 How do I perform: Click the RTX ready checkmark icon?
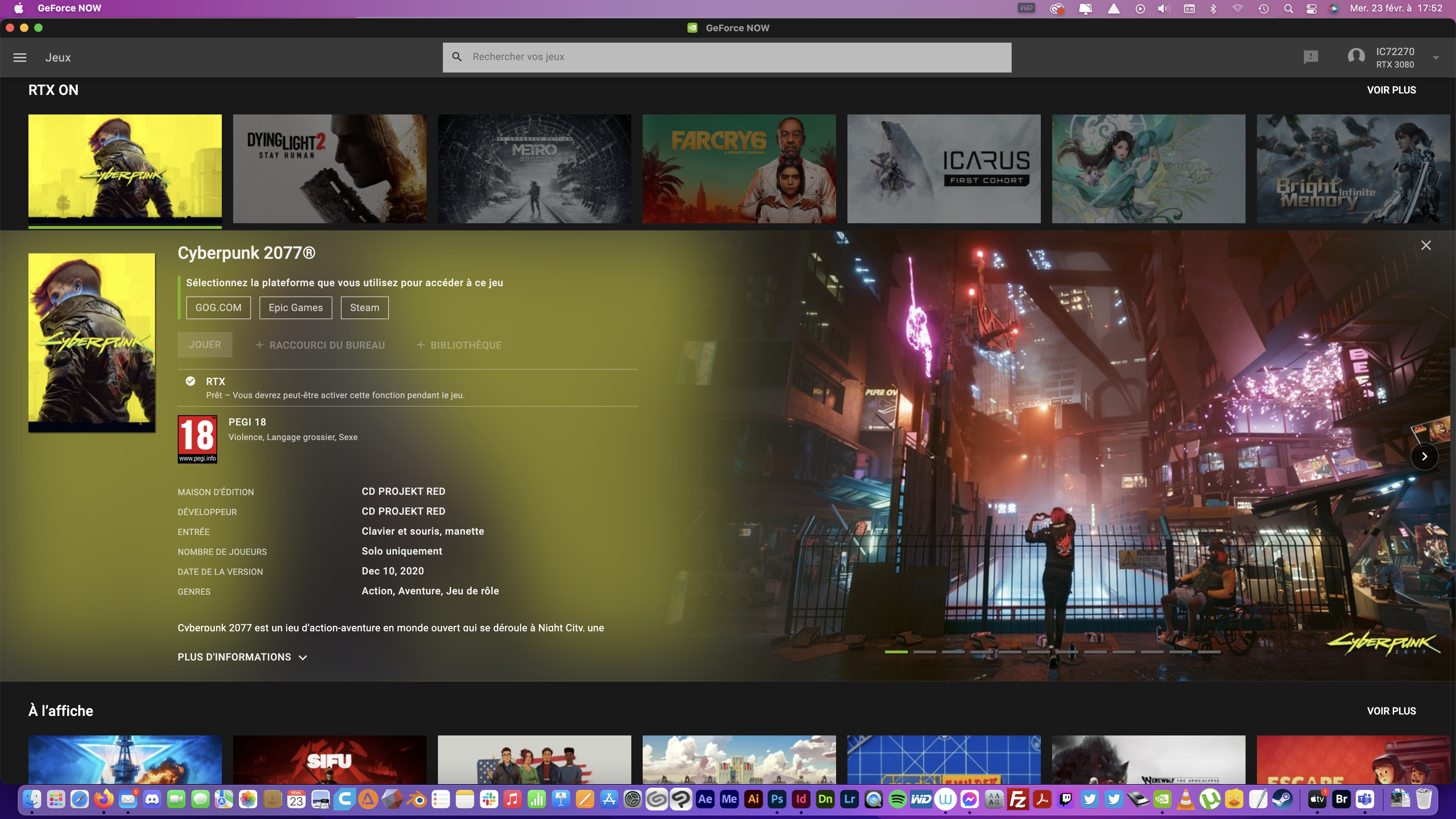(x=191, y=381)
